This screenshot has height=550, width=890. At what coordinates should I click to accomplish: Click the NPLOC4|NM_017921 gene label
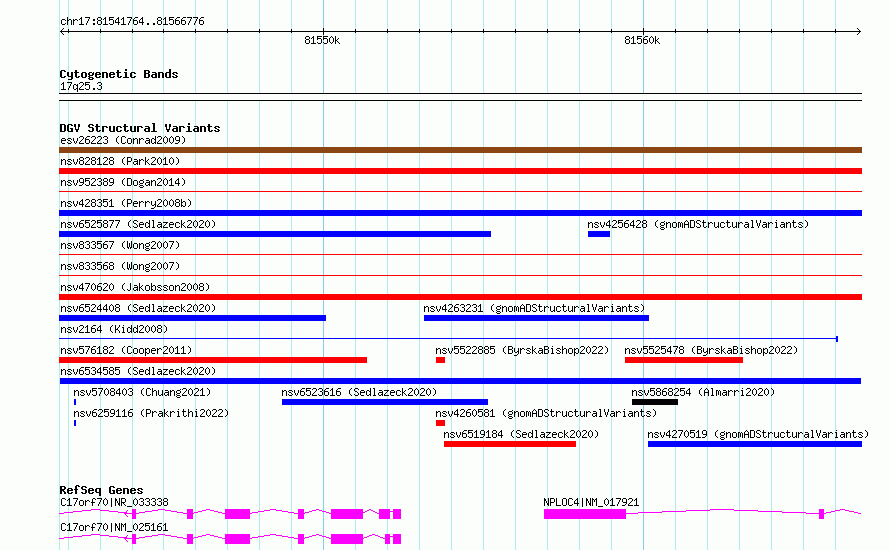pos(591,502)
